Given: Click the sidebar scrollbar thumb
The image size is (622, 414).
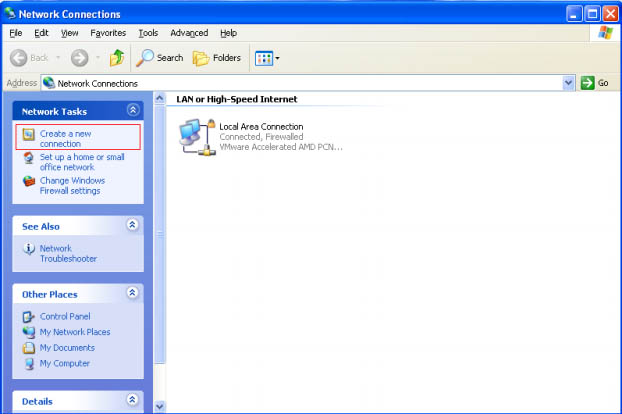Looking at the screenshot, I should pyautogui.click(x=159, y=234).
